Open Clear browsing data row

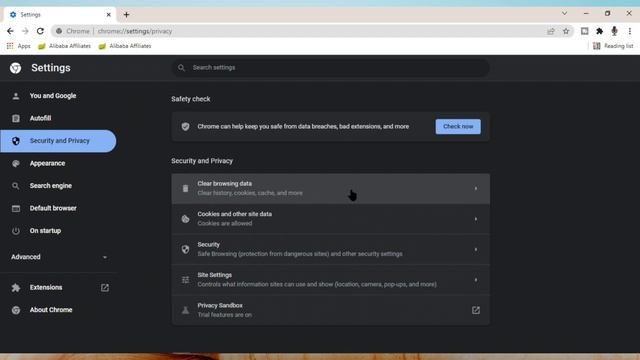tap(331, 189)
